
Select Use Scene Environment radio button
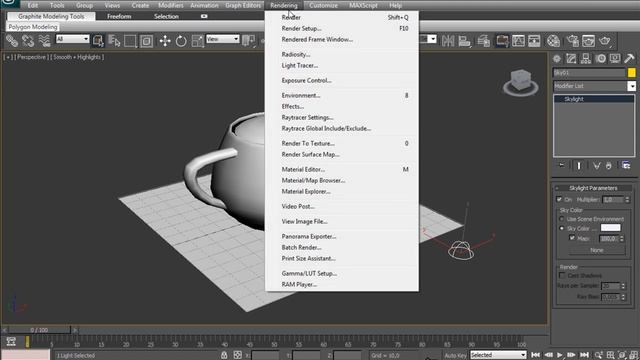(562, 219)
